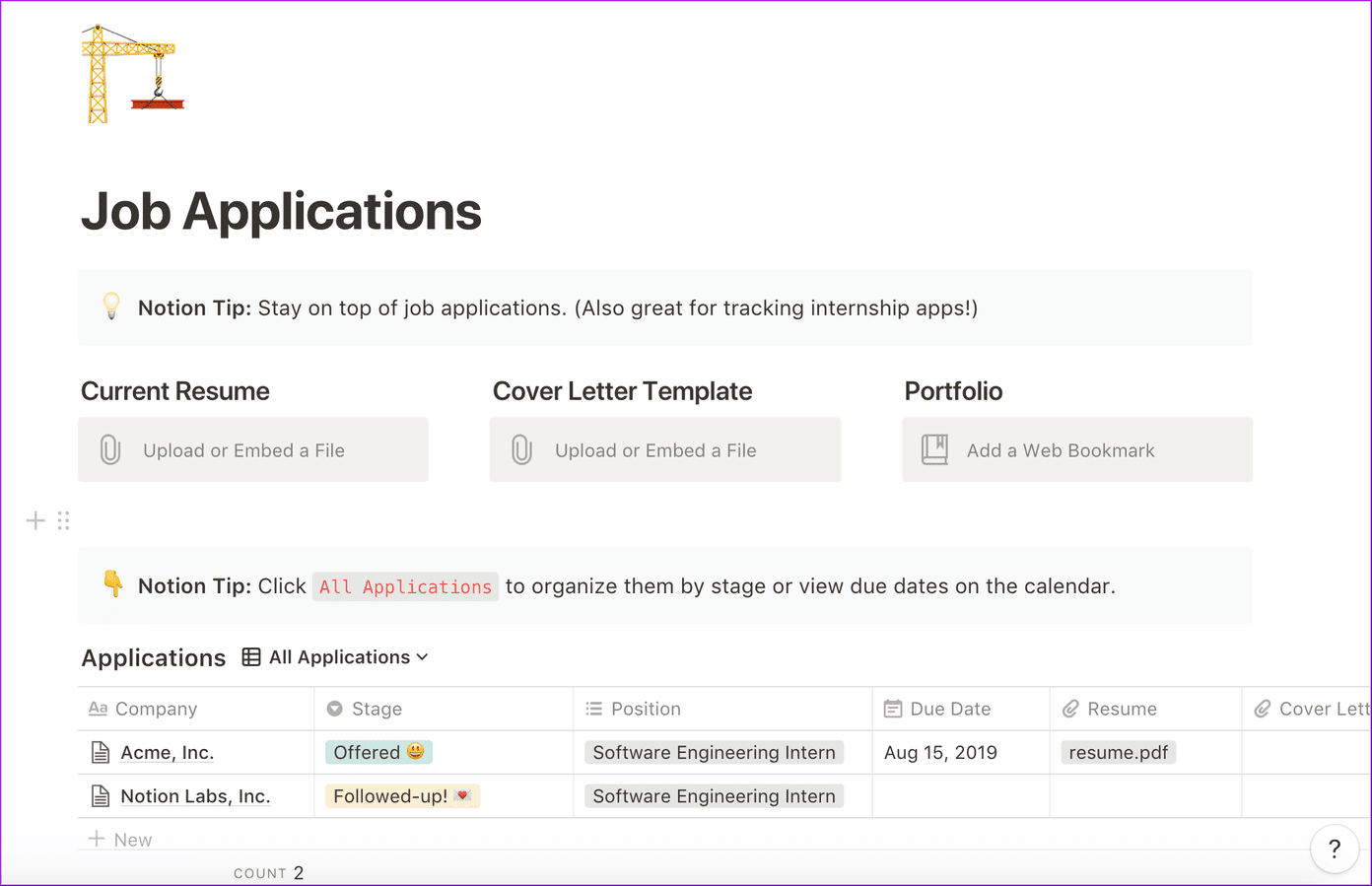Click the COUNT 2 summary under Company

click(268, 873)
